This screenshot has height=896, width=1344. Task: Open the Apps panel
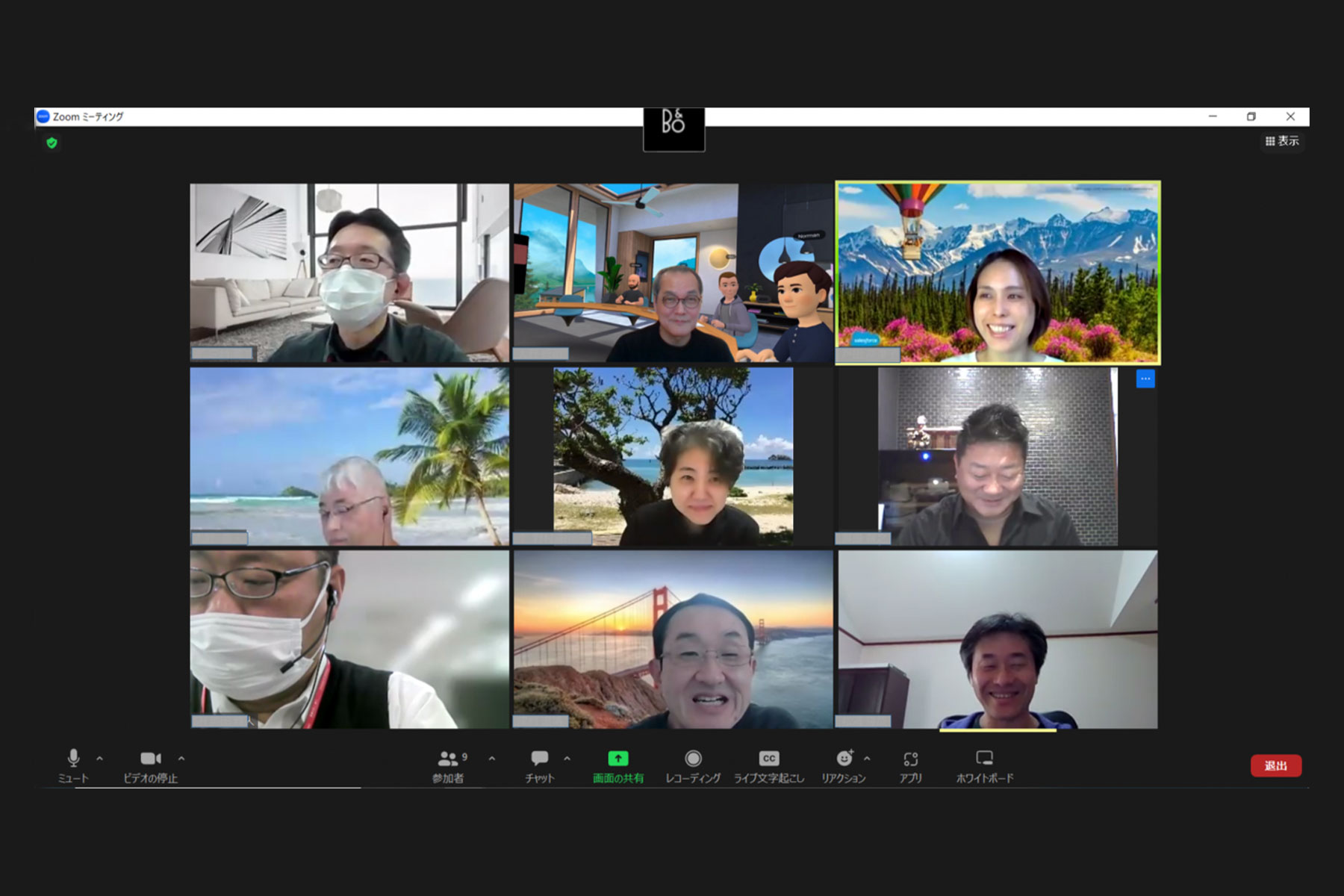pyautogui.click(x=910, y=765)
